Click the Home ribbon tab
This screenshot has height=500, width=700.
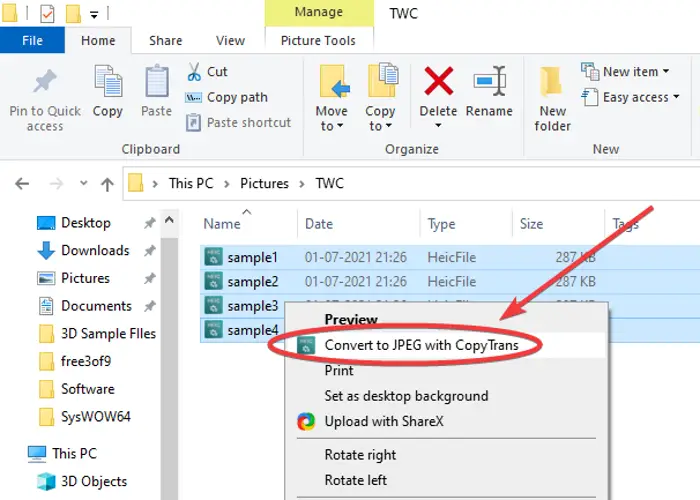[x=98, y=41]
